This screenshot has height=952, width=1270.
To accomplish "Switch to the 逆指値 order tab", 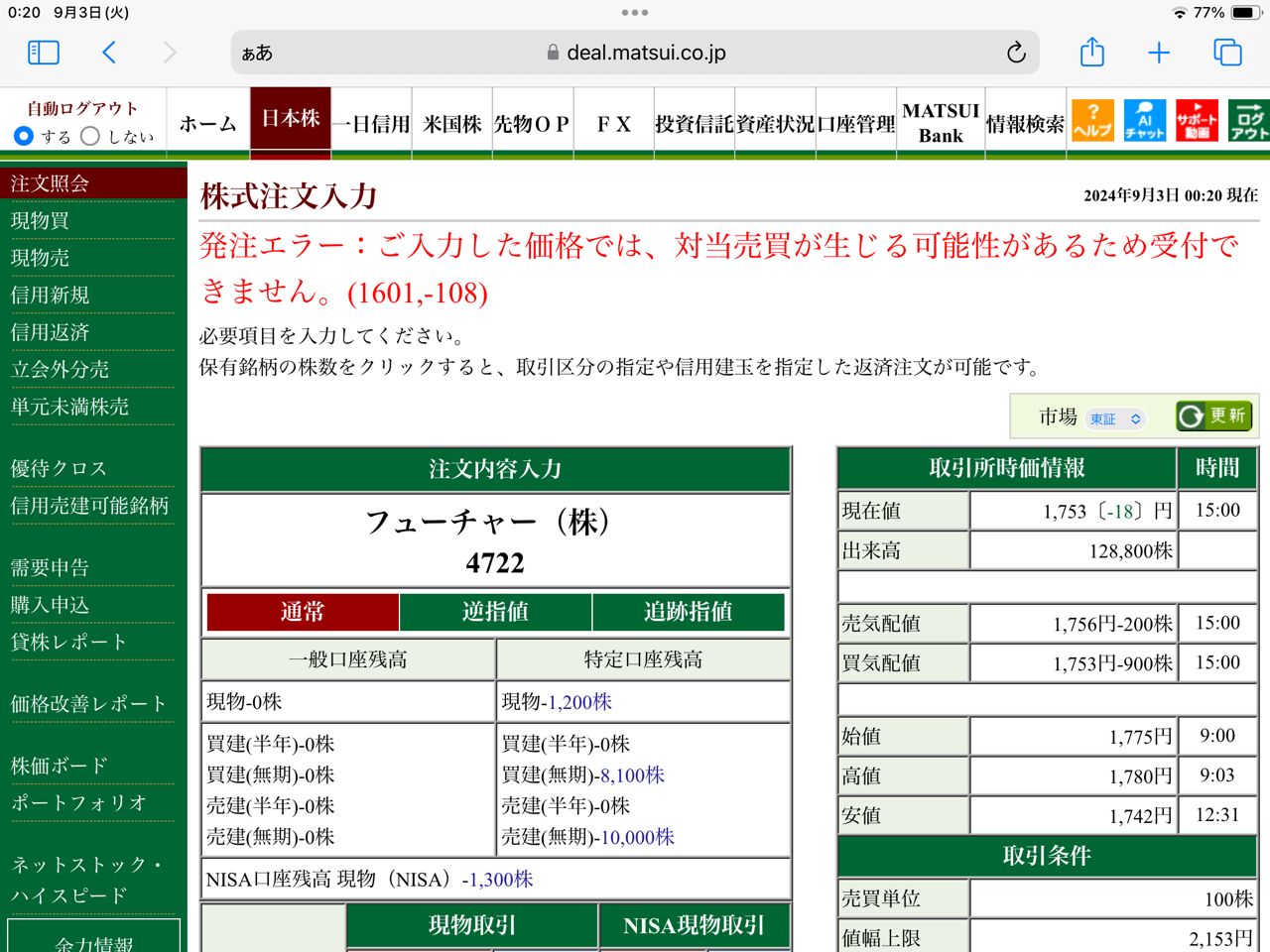I will pos(495,612).
